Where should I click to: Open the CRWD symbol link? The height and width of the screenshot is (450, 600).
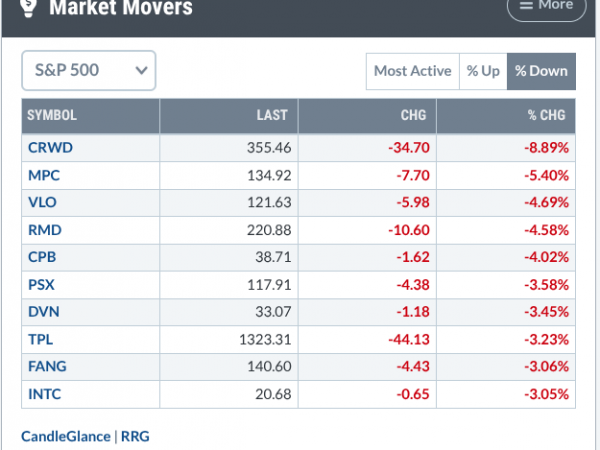51,148
